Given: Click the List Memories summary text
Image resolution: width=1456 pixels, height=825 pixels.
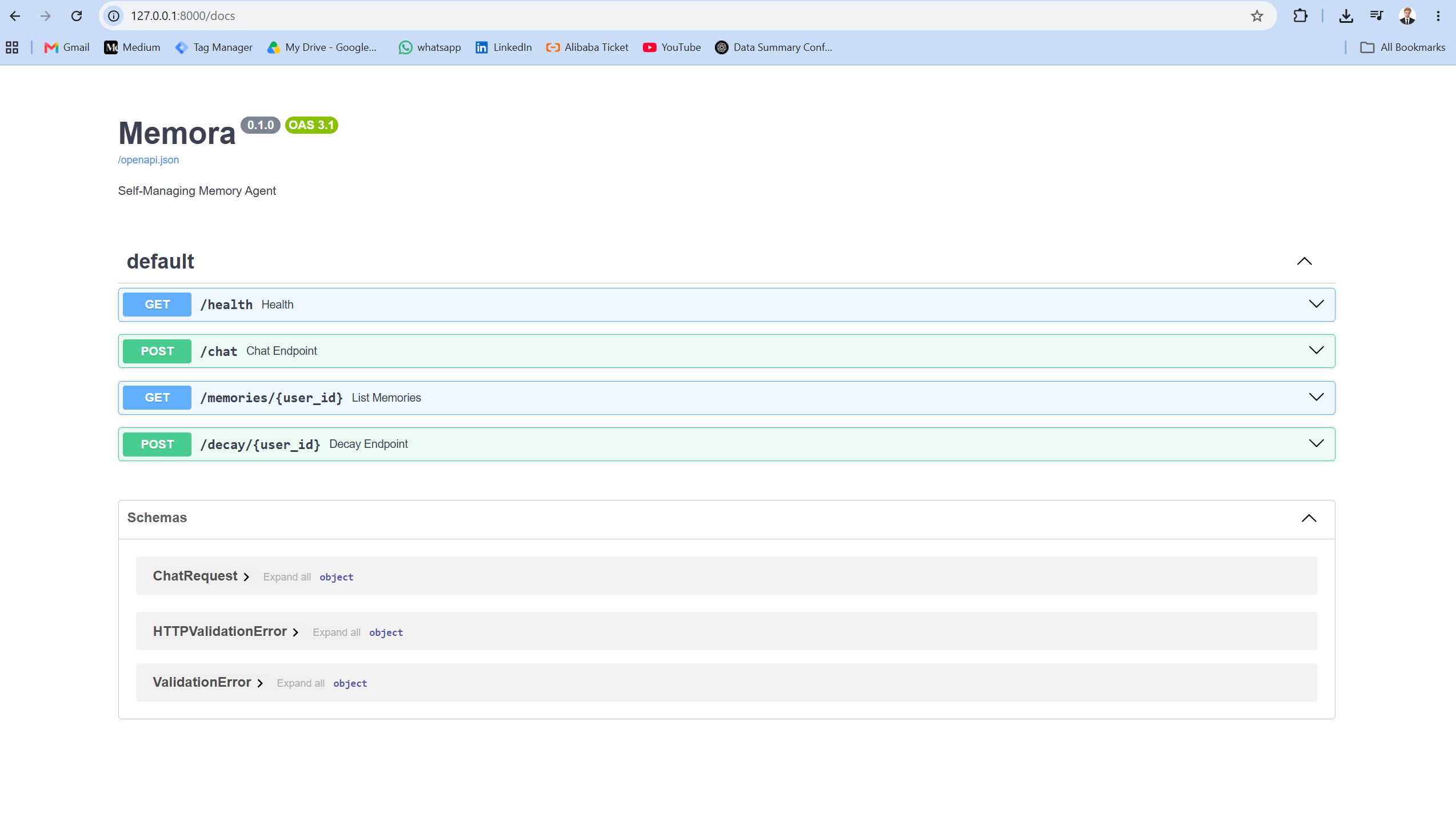Looking at the screenshot, I should (386, 398).
